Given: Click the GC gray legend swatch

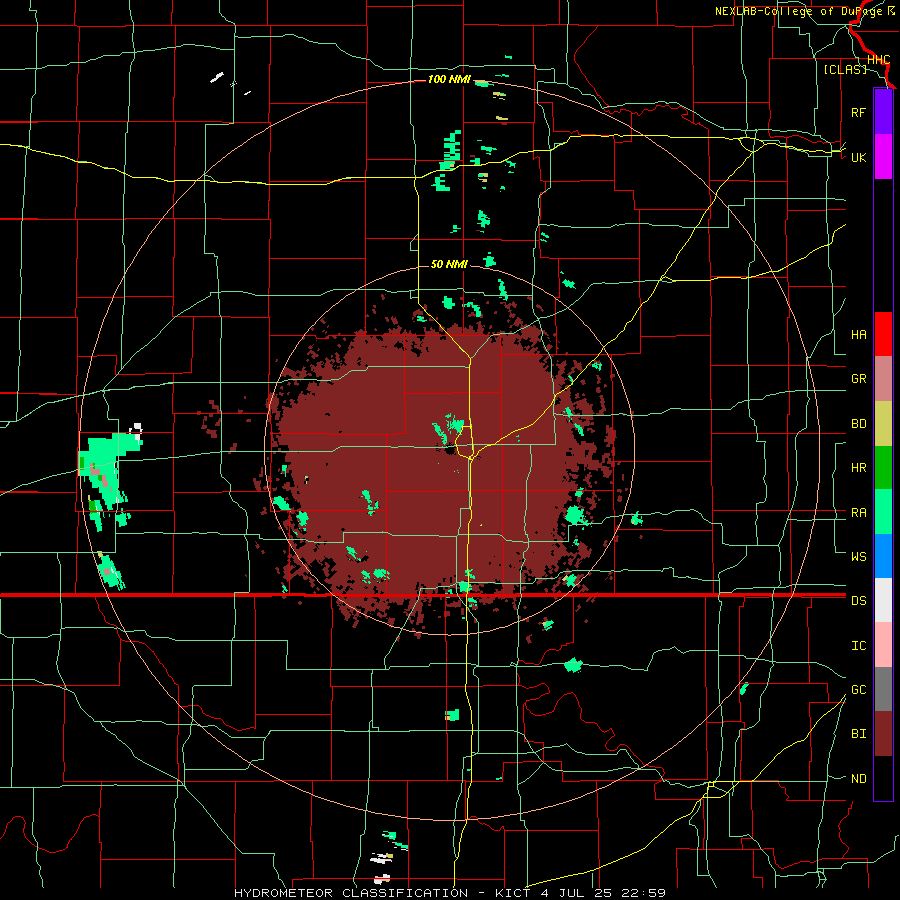Looking at the screenshot, I should click(x=883, y=689).
